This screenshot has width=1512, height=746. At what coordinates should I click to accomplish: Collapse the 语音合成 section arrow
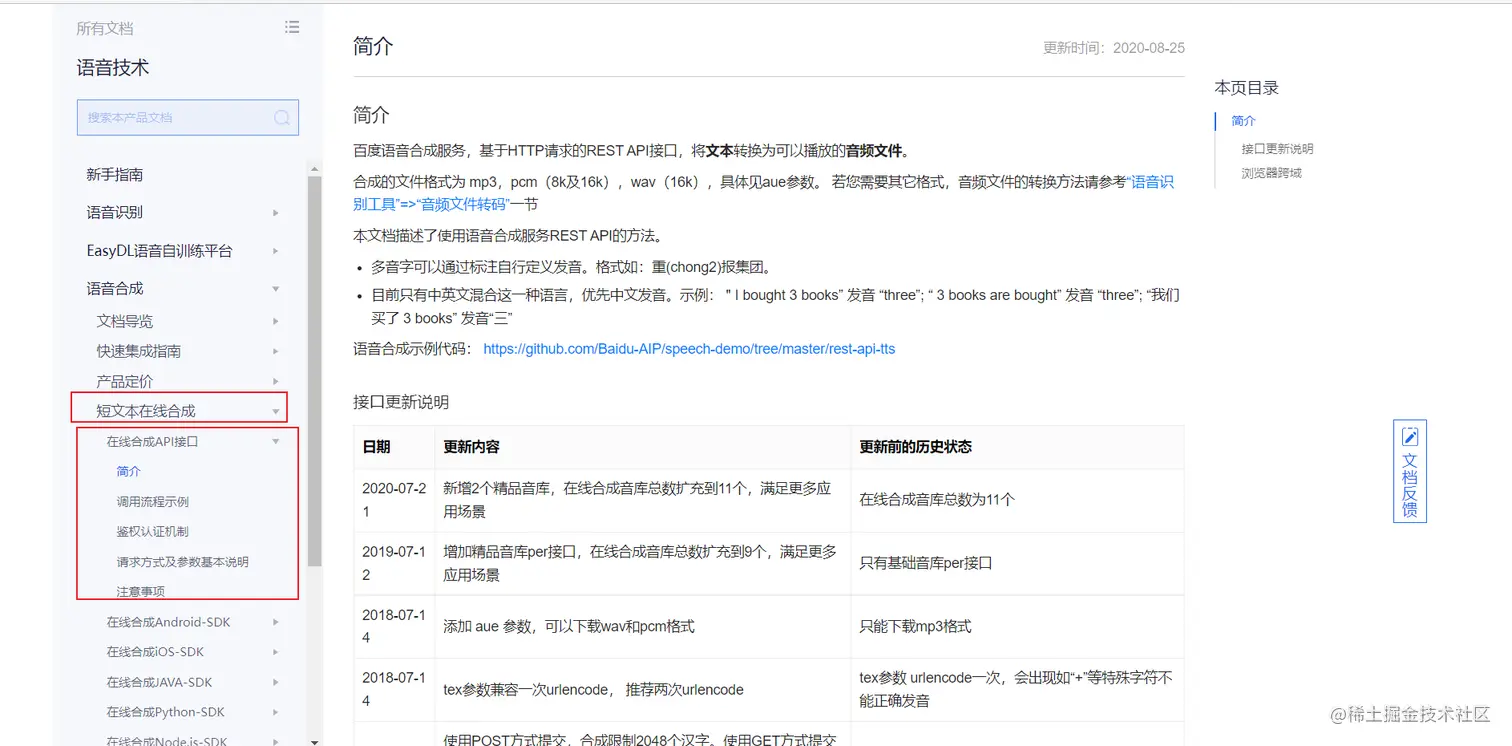click(275, 289)
